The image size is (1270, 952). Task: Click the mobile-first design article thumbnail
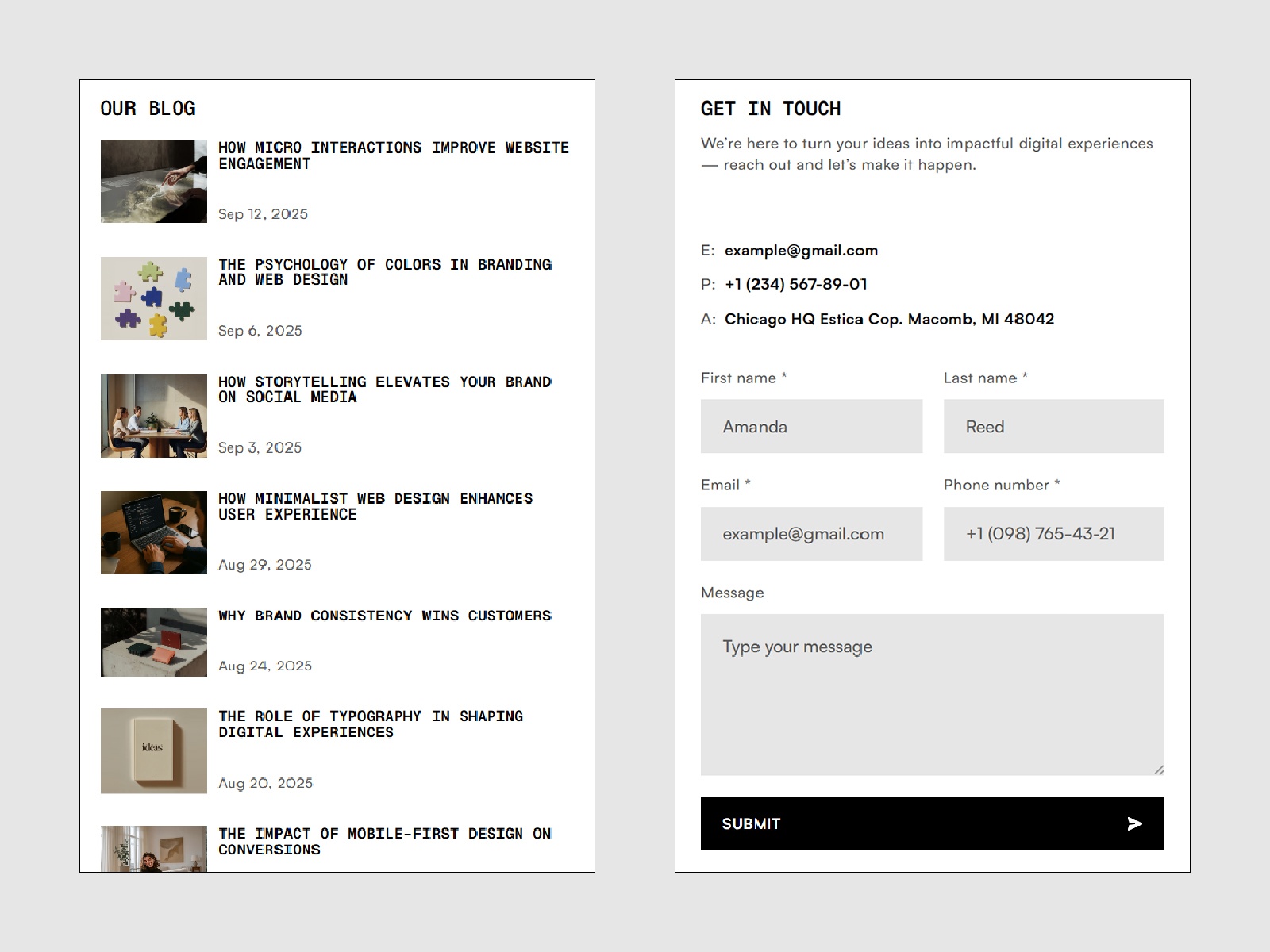point(153,850)
